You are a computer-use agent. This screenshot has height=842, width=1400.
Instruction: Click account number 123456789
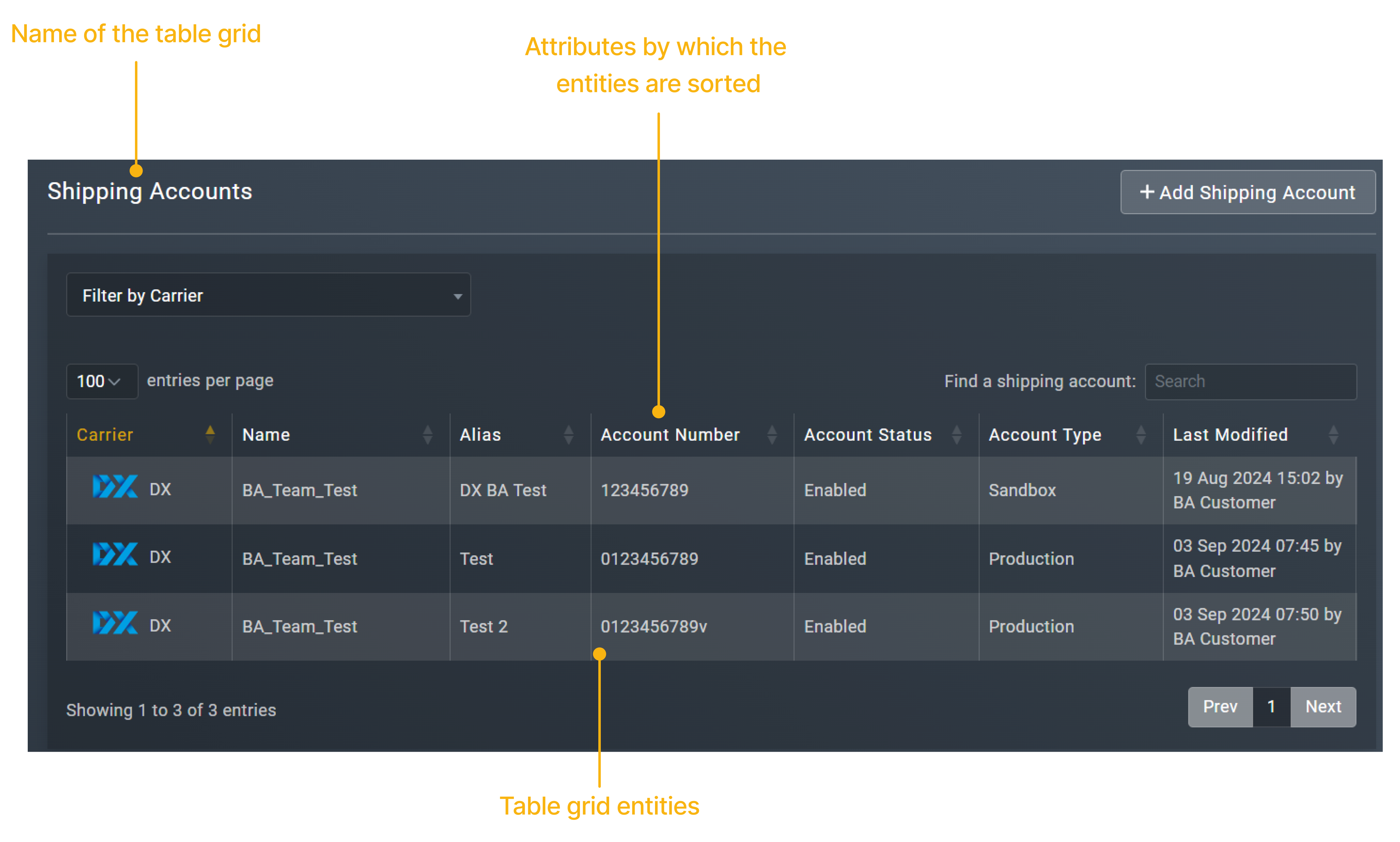pos(644,490)
